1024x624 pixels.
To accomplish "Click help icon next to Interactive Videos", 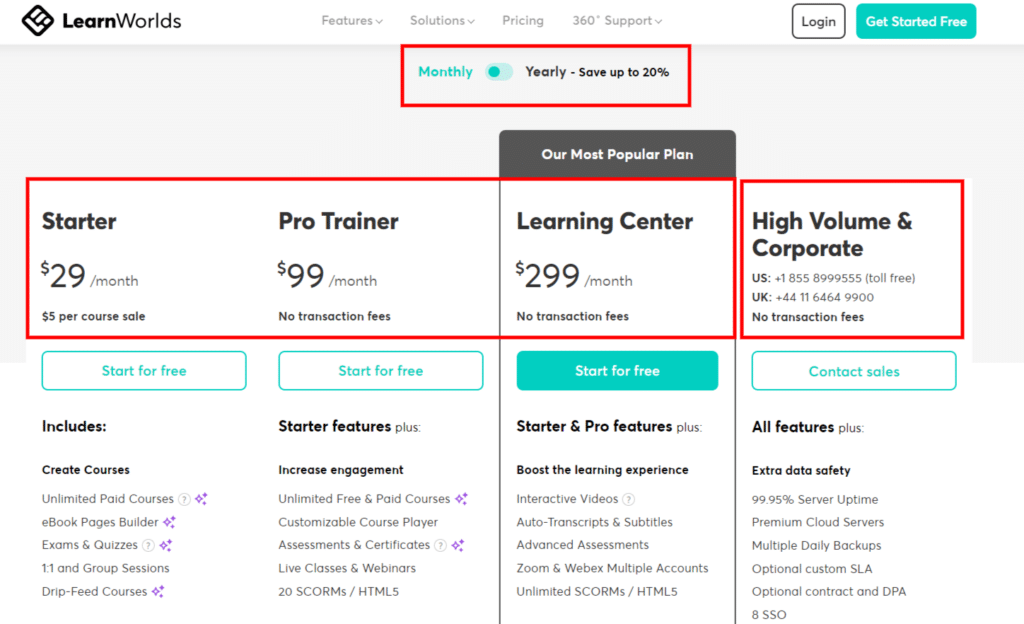I will [x=628, y=499].
